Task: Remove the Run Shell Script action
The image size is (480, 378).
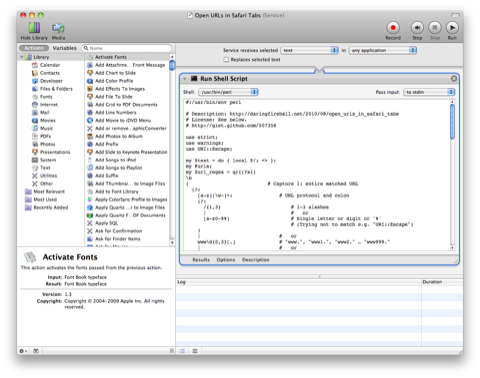Action: [454, 79]
